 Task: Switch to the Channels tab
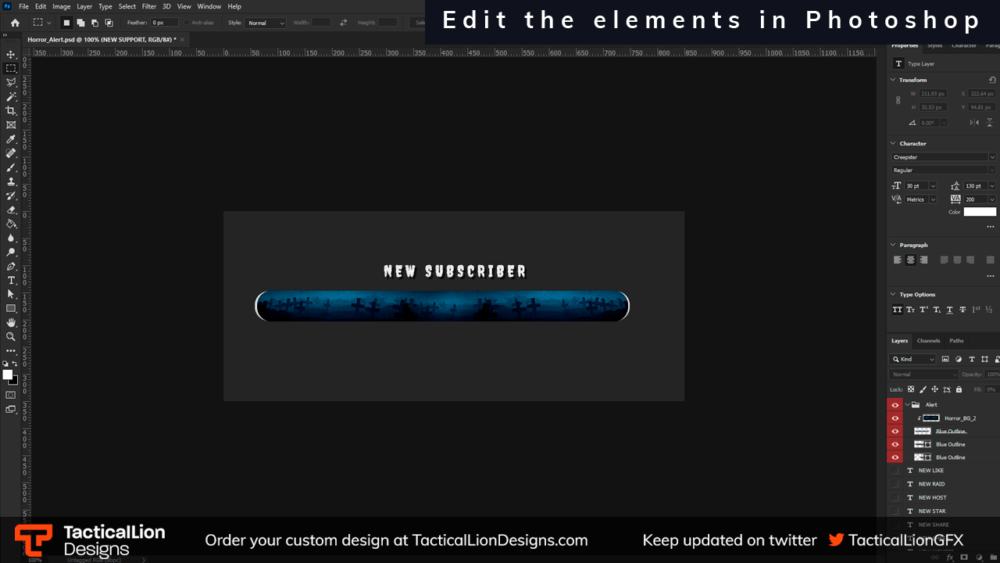point(928,340)
